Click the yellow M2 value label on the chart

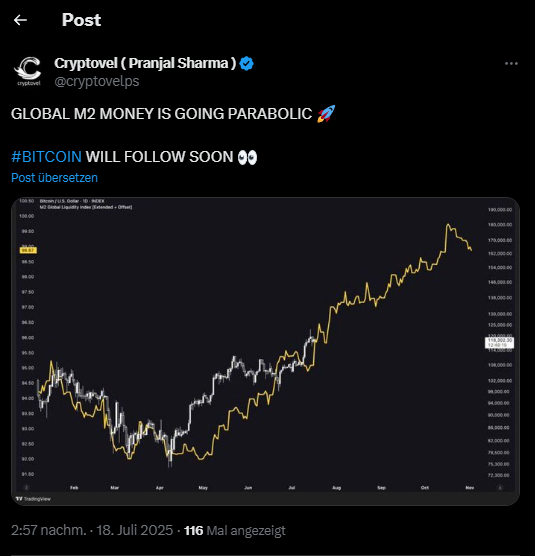pos(28,250)
